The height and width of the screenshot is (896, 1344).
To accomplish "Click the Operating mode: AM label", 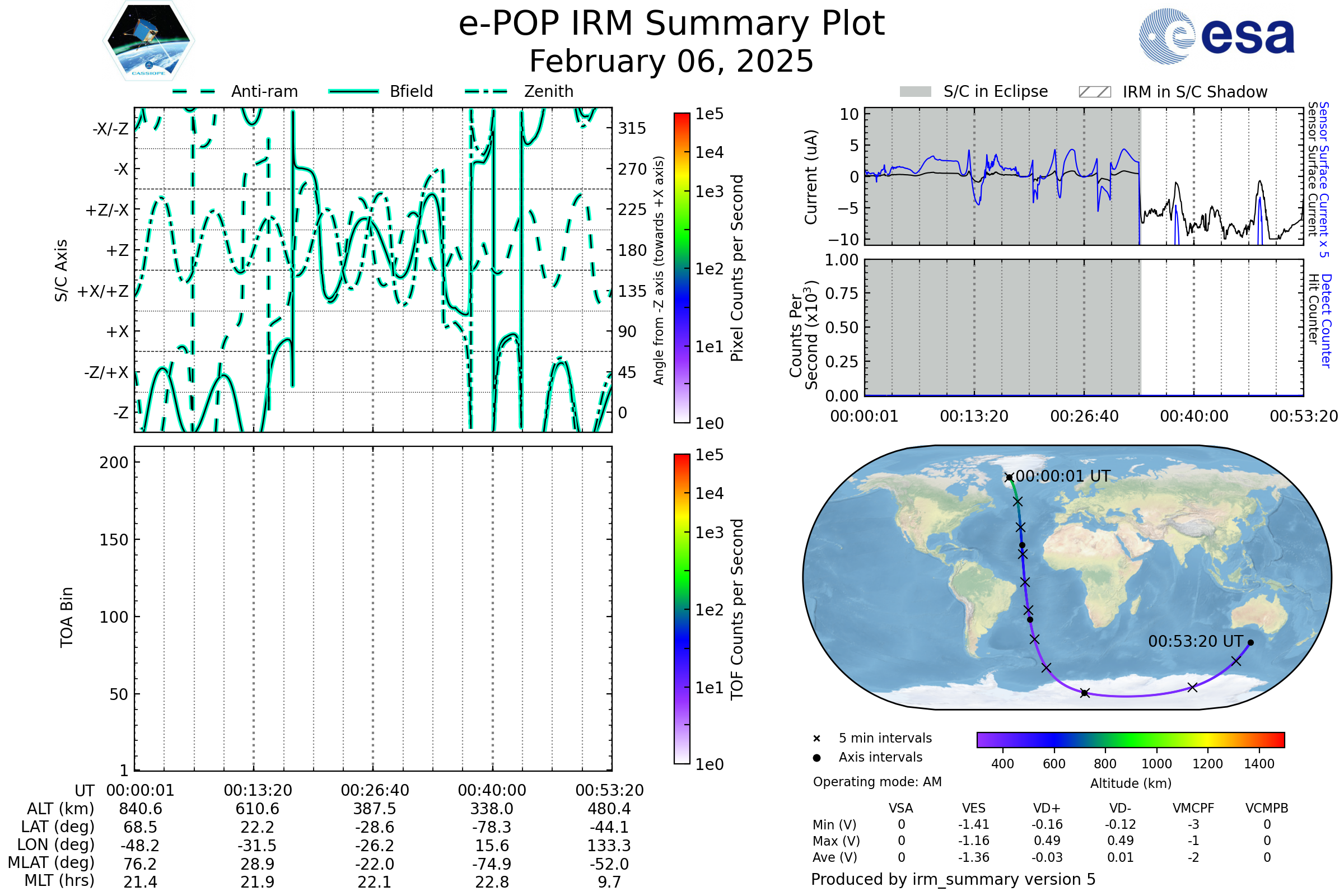I will click(x=877, y=782).
